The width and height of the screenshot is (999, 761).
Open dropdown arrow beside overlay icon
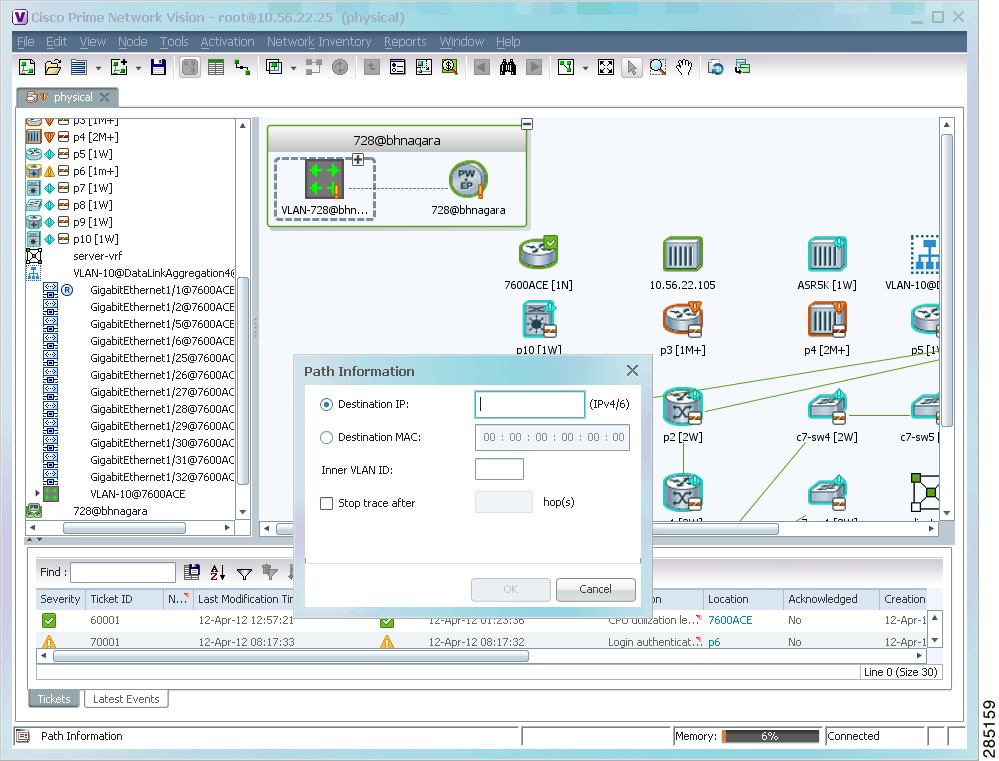point(293,68)
